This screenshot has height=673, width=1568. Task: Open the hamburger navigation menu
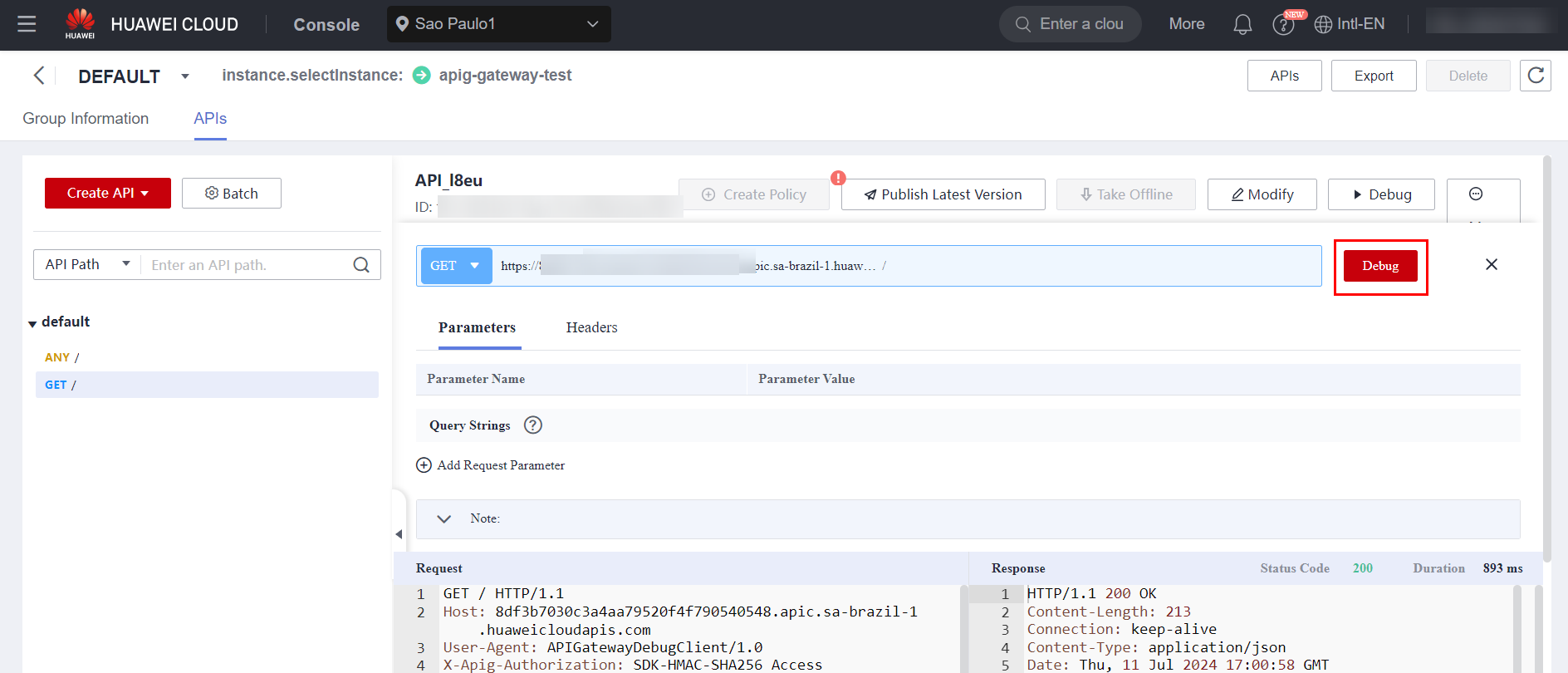click(27, 24)
